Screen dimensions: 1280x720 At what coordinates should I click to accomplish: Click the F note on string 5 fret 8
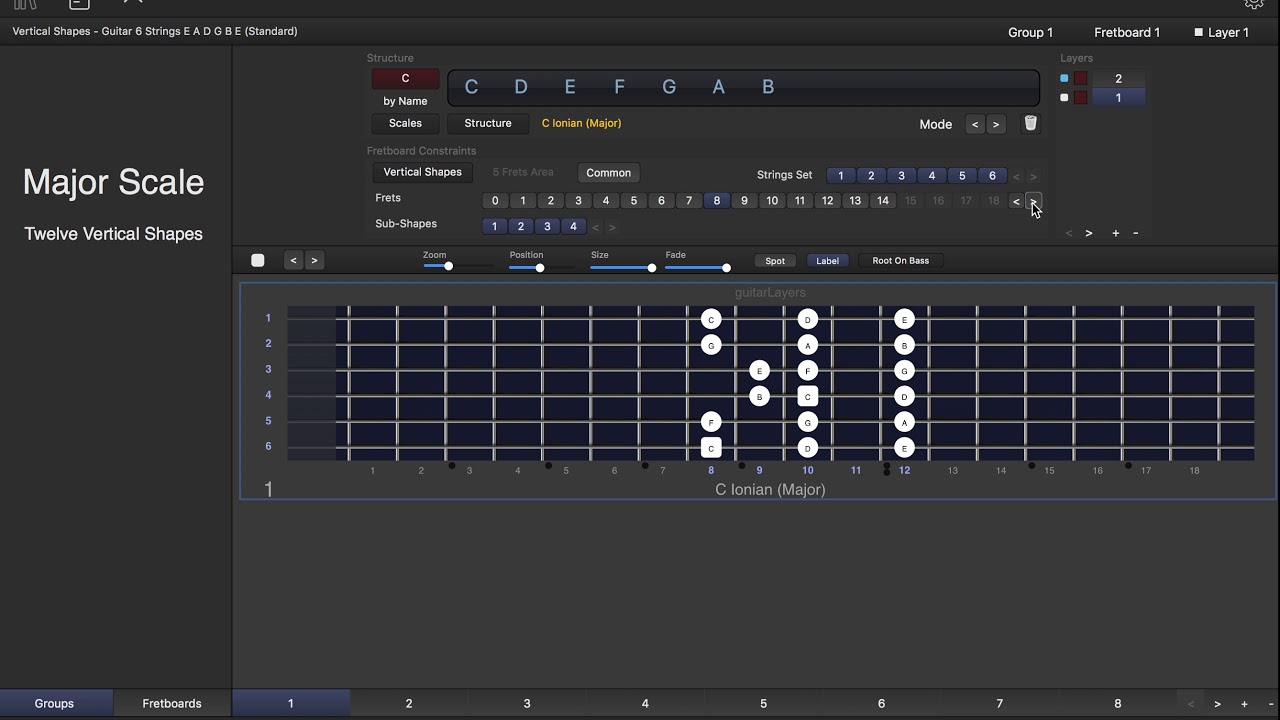pos(711,422)
